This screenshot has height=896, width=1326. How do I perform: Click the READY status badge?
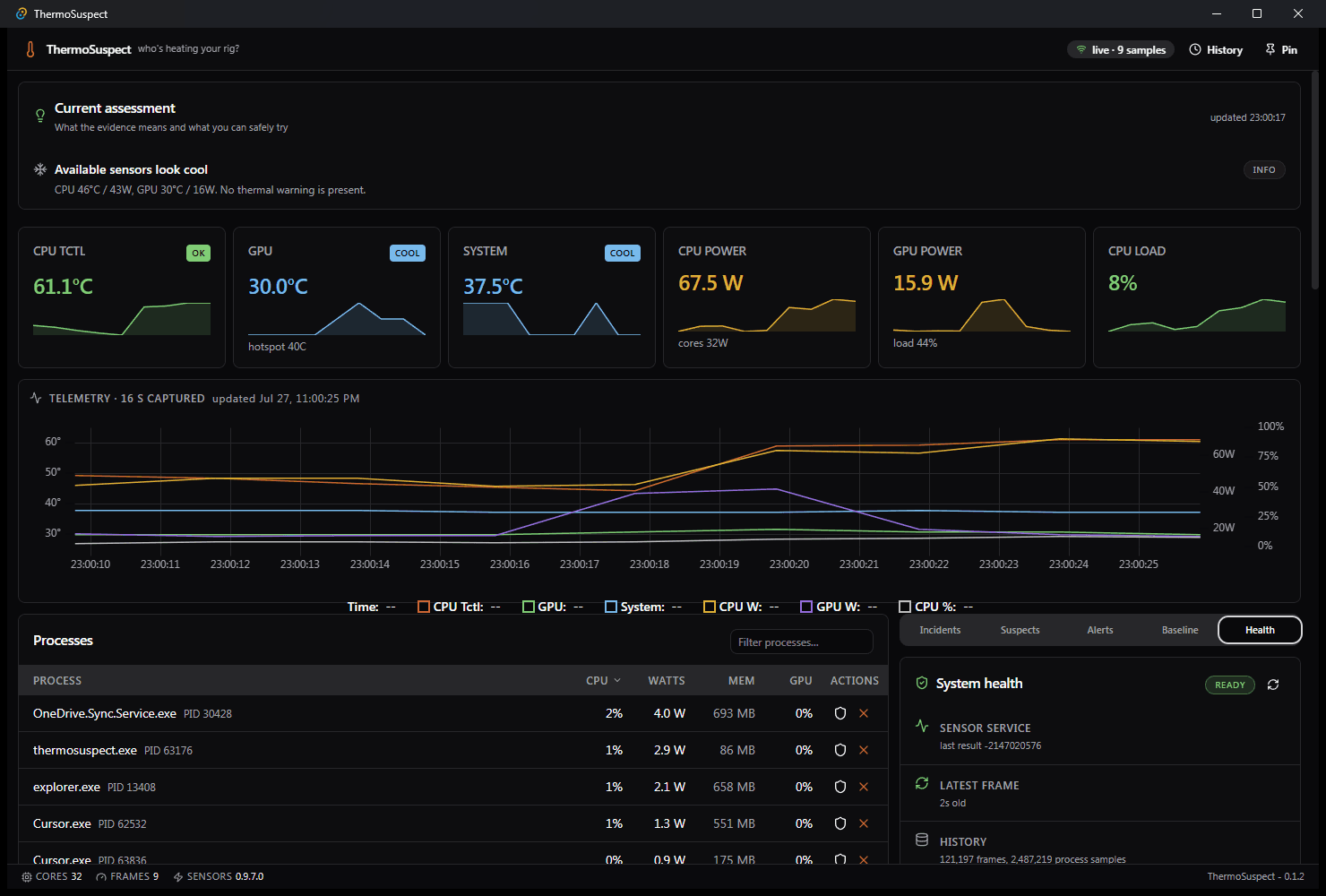pos(1229,685)
